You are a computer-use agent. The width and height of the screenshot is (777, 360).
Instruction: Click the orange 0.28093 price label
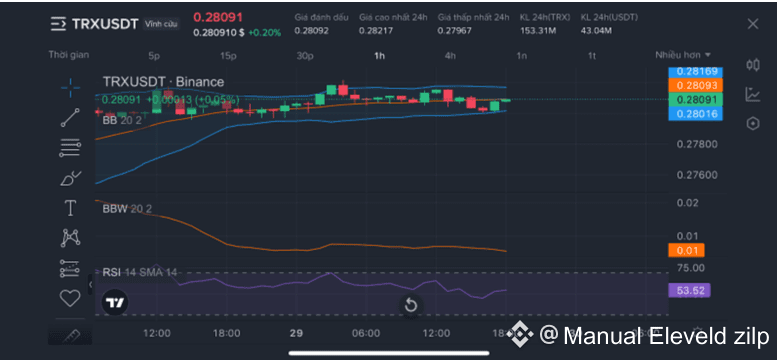click(696, 86)
